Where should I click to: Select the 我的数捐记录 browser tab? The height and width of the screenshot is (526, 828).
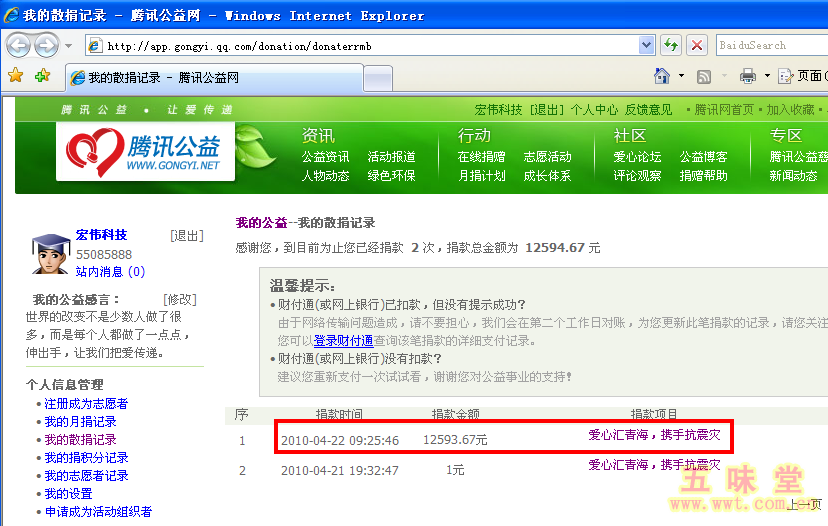[210, 77]
